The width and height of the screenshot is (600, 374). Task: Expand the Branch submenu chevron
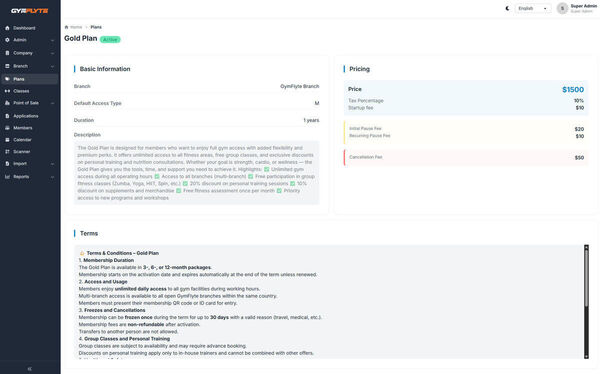[52, 66]
